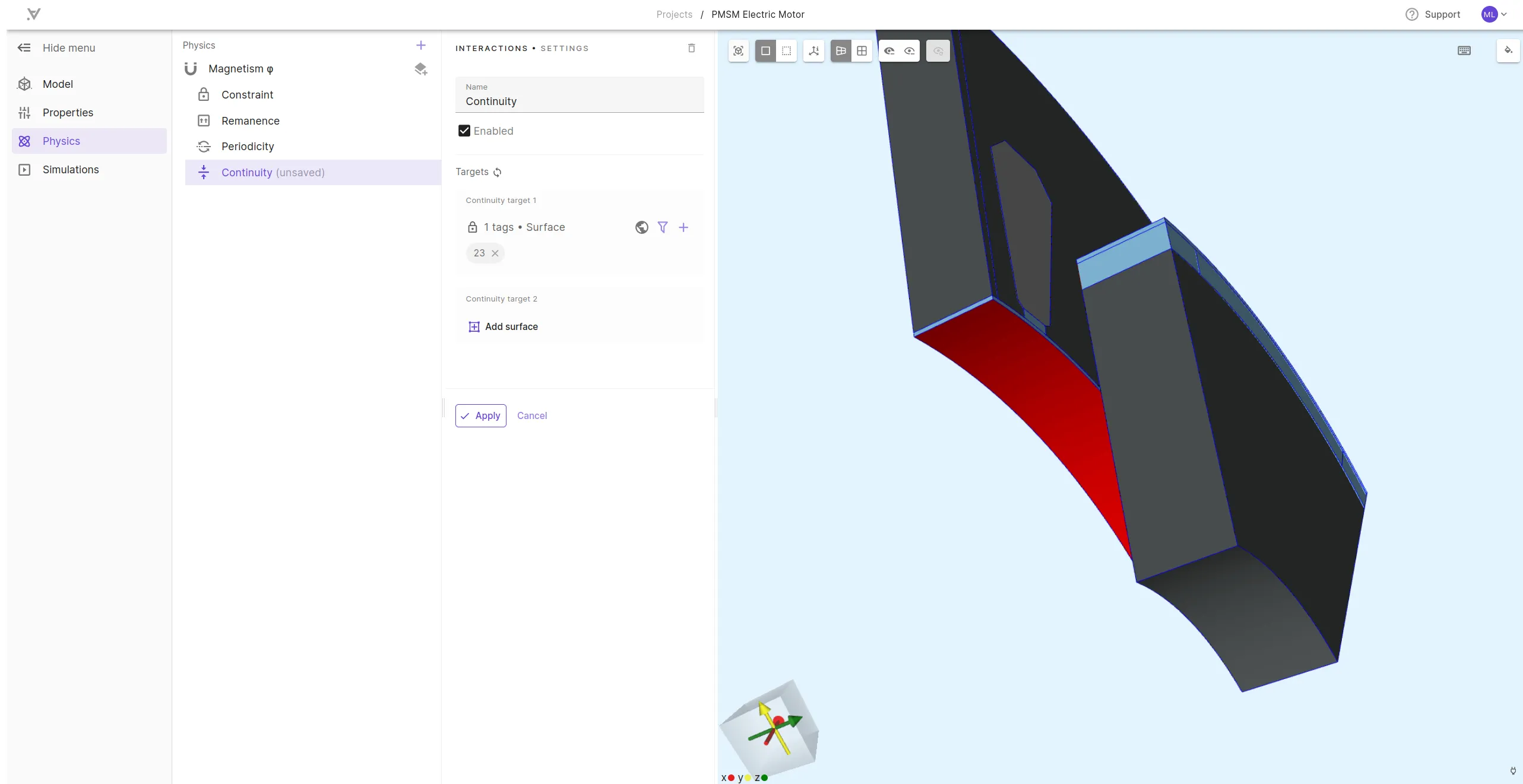
Task: Click the Support question mark icon
Action: (1412, 14)
